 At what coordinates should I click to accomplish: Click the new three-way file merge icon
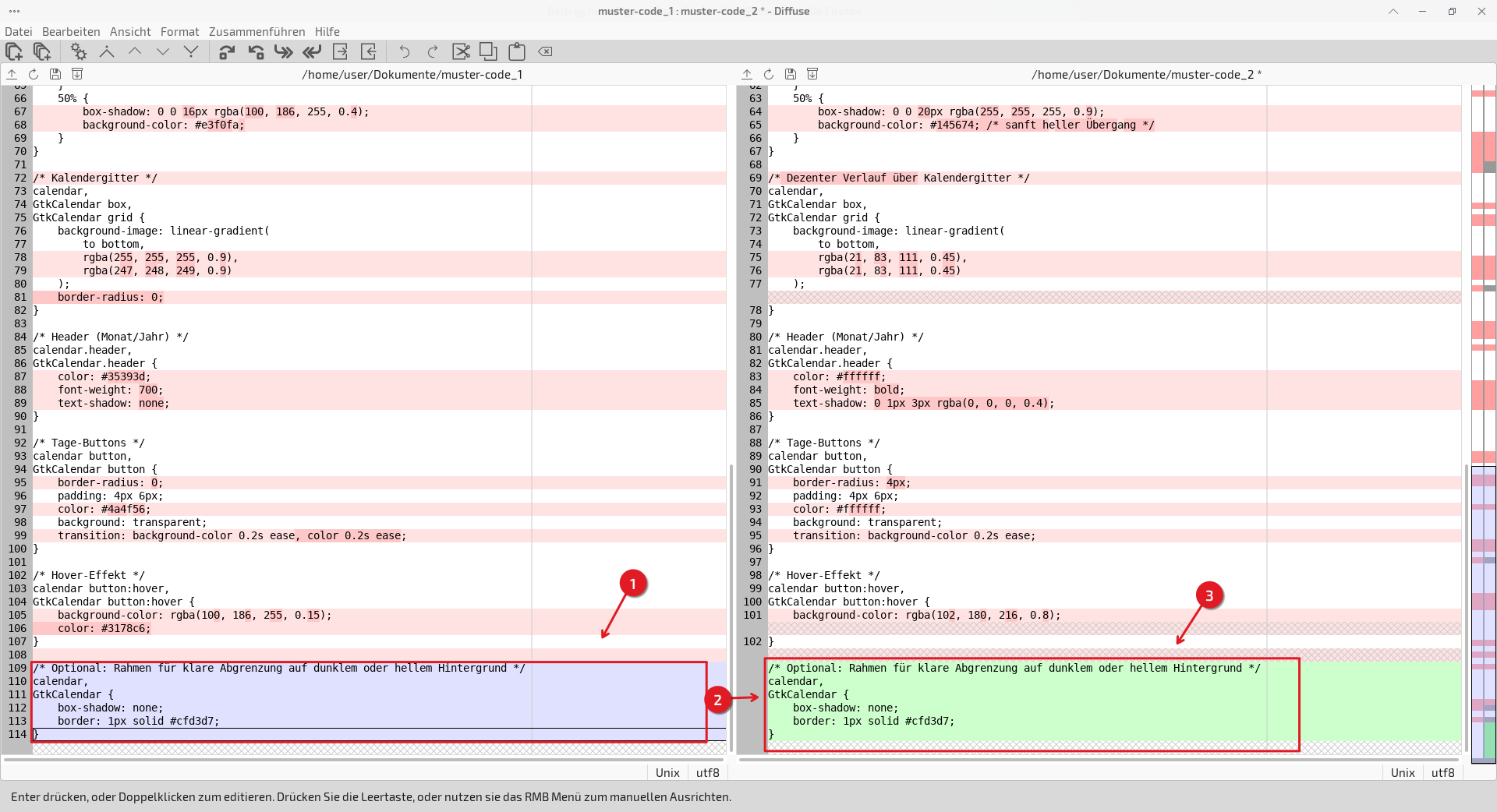pos(42,51)
